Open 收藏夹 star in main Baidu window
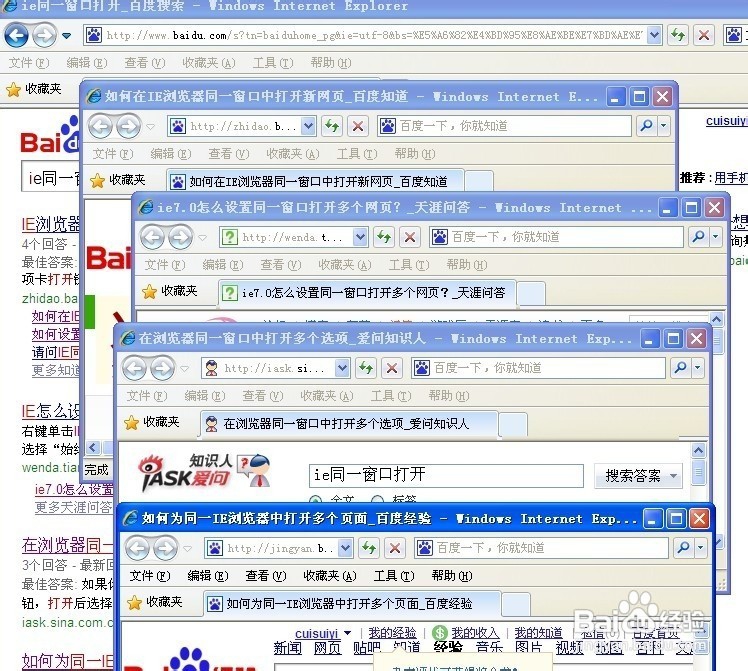The height and width of the screenshot is (671, 748). [33, 89]
